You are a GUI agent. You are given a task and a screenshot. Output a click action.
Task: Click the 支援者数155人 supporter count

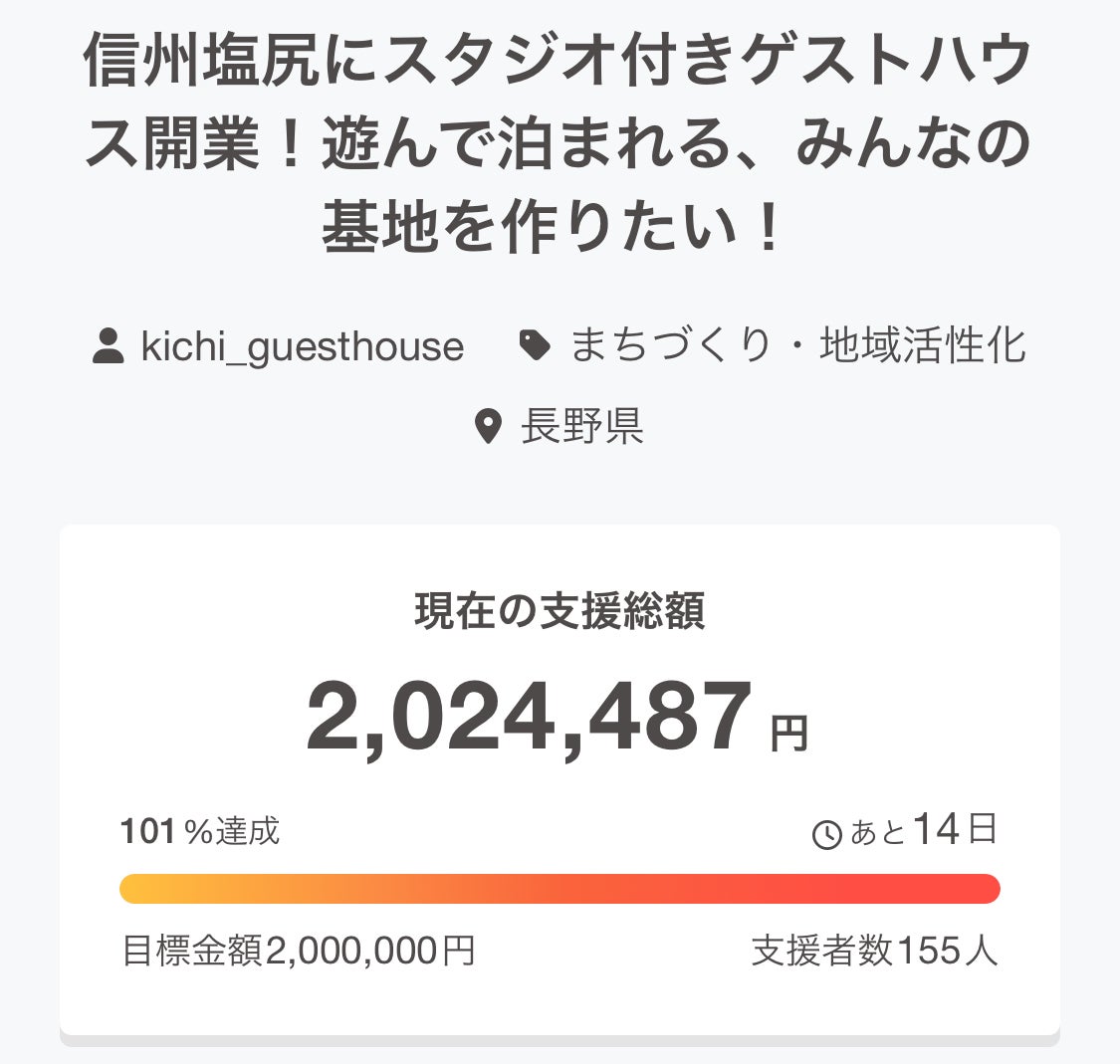coord(874,952)
